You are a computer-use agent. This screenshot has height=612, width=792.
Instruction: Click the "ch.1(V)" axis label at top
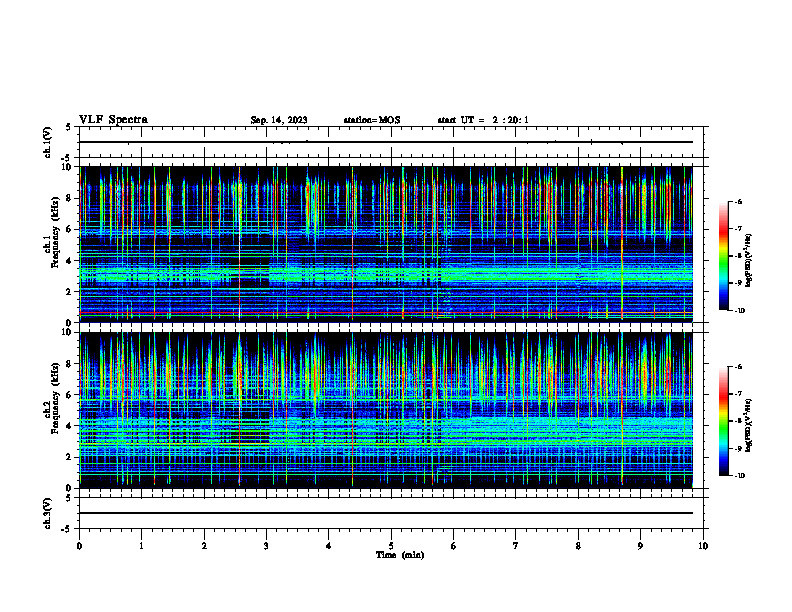[x=47, y=142]
